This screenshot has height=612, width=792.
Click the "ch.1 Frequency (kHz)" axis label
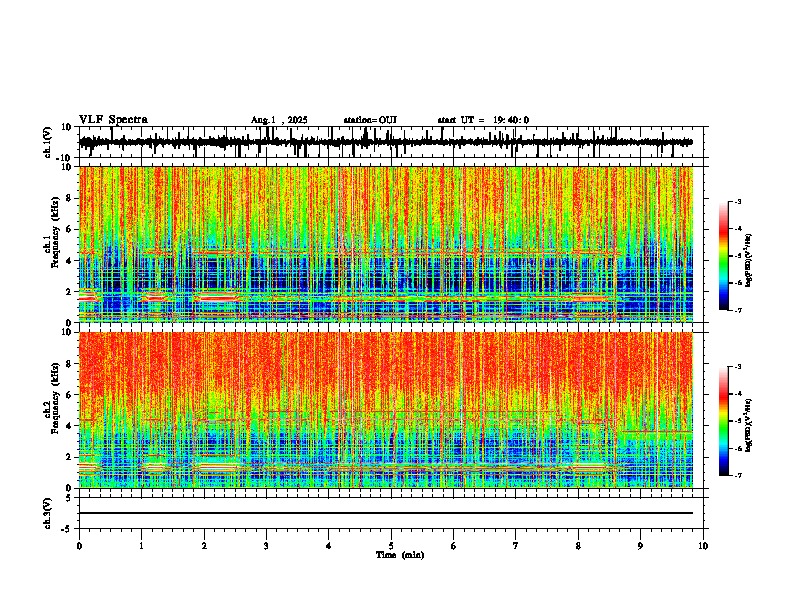pyautogui.click(x=51, y=232)
